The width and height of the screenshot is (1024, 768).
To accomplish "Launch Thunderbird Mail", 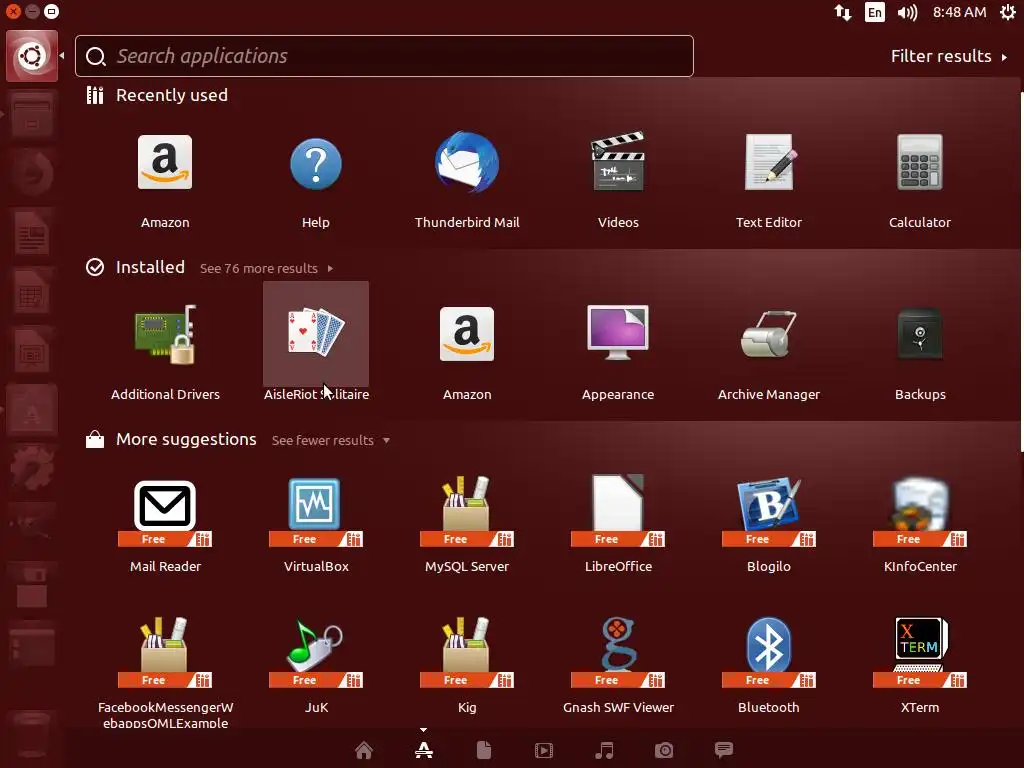I will (467, 162).
